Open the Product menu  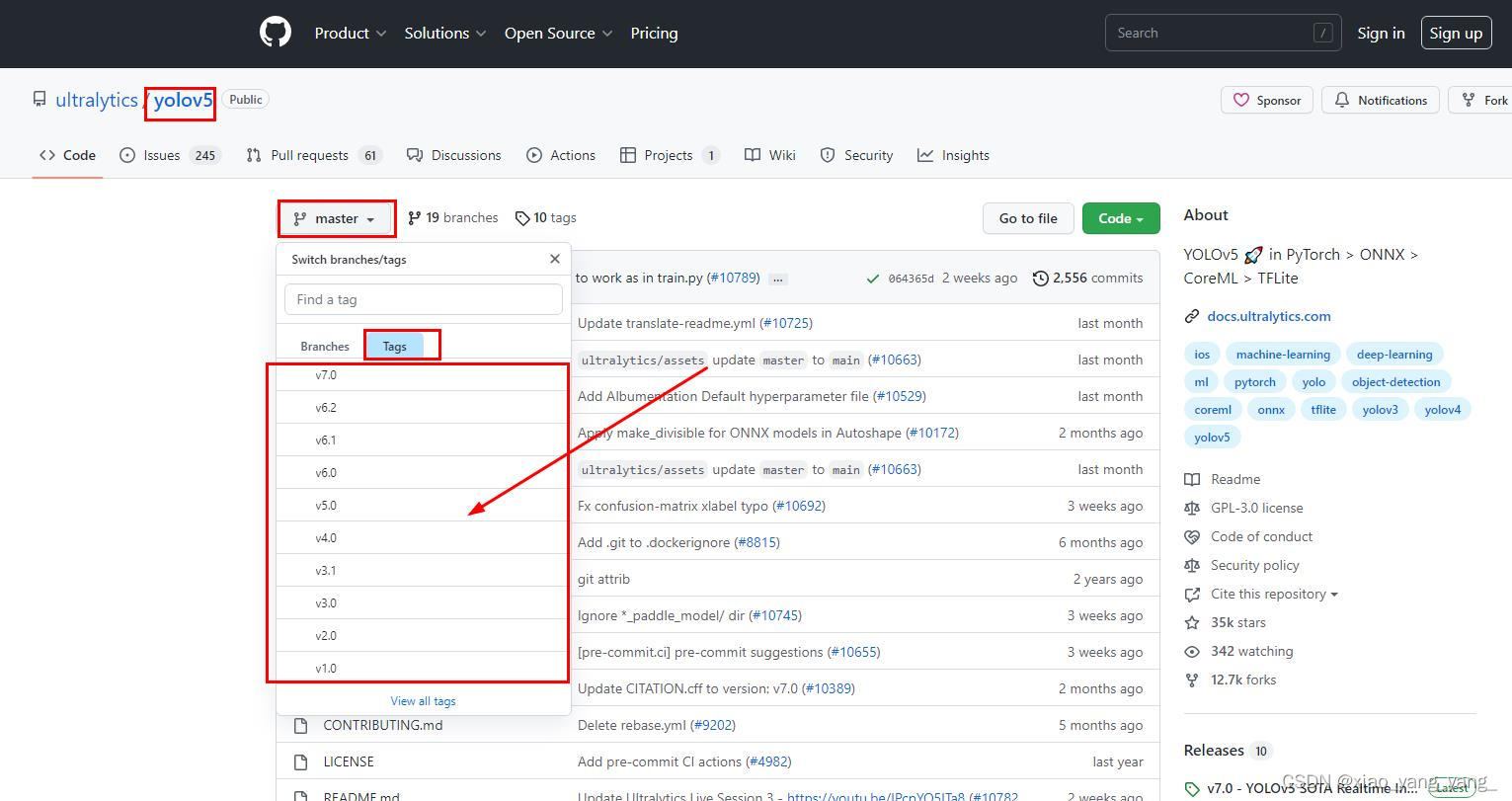point(351,33)
